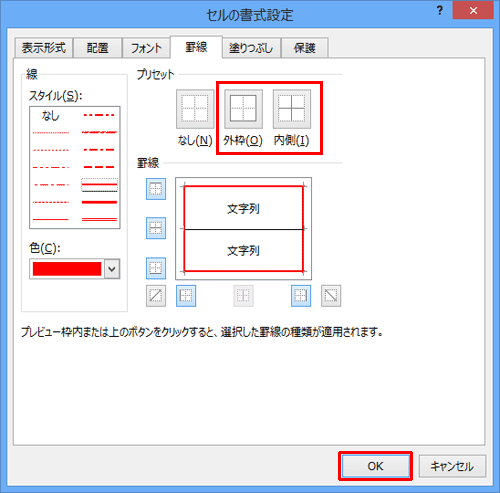Choose the fine dashed line style
Viewport: 500px width, 493px height.
point(51,202)
